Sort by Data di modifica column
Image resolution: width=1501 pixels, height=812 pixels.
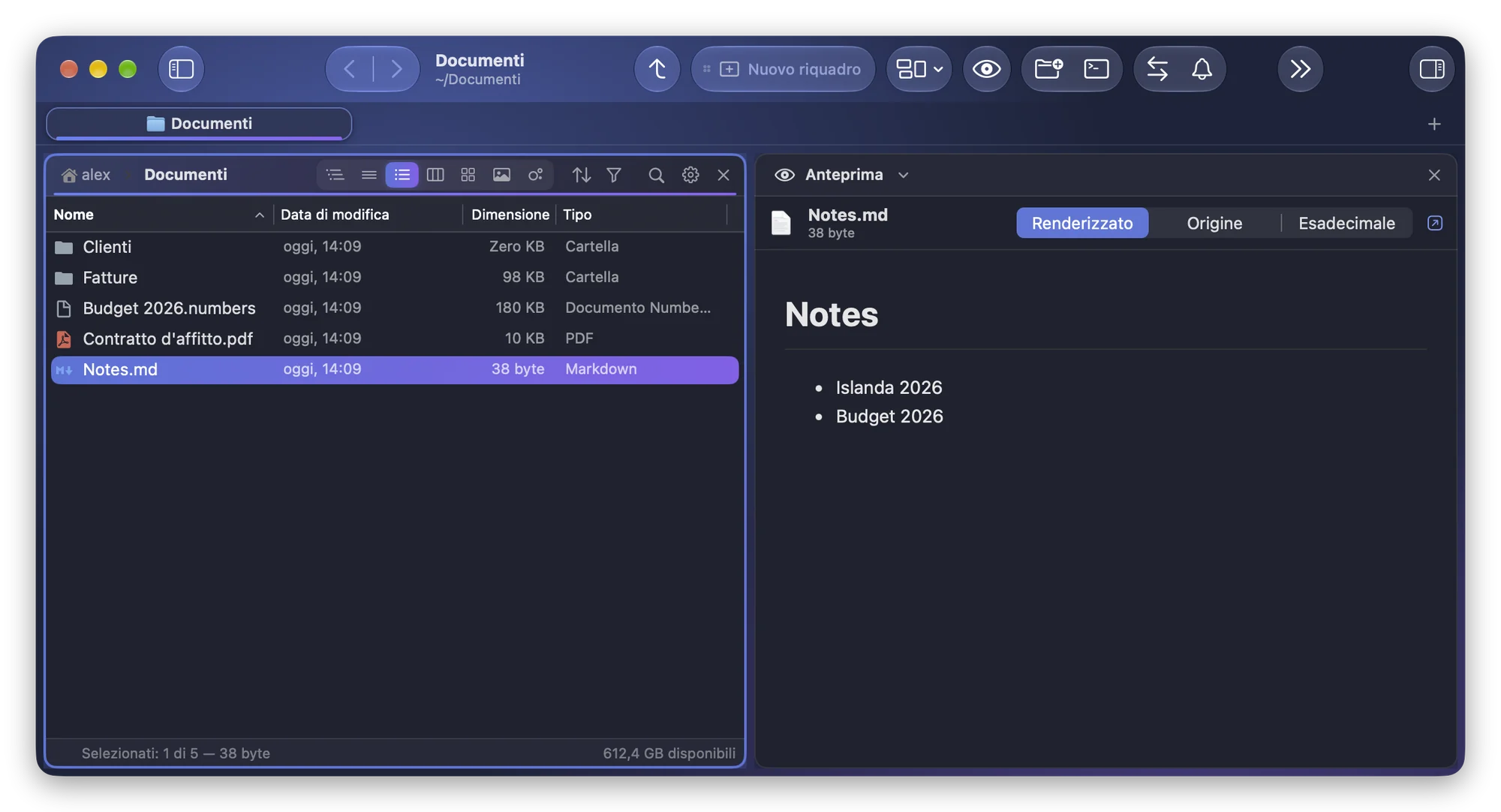368,215
